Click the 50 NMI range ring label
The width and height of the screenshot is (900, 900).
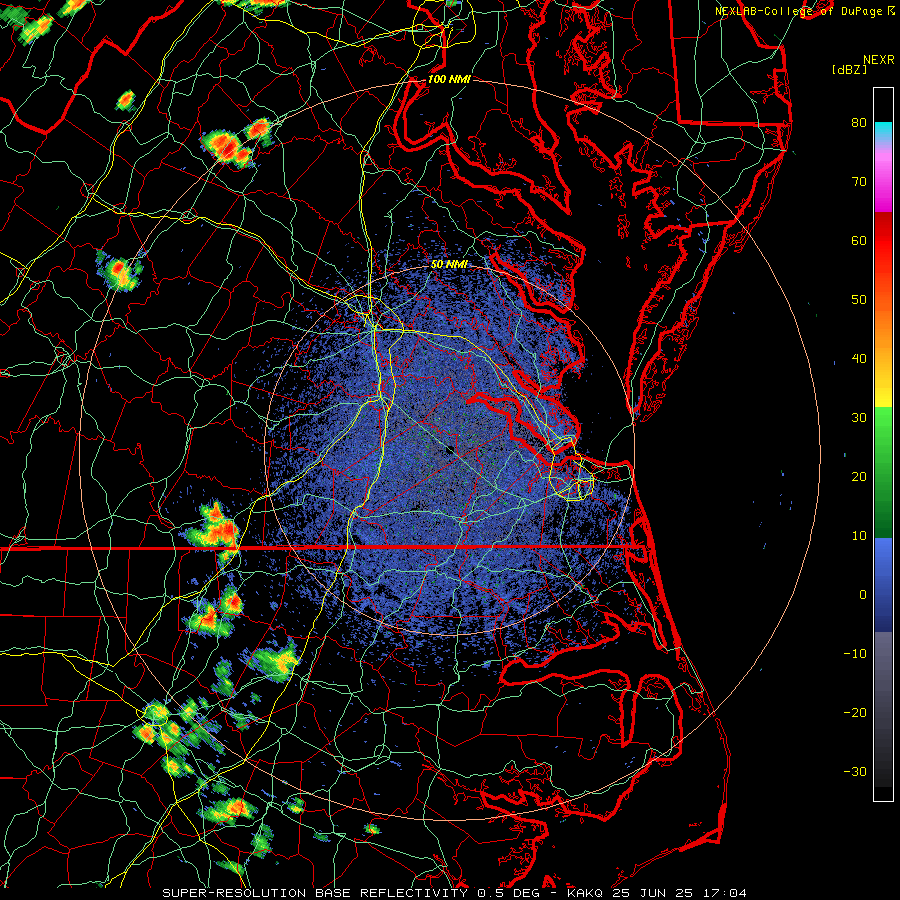[449, 264]
